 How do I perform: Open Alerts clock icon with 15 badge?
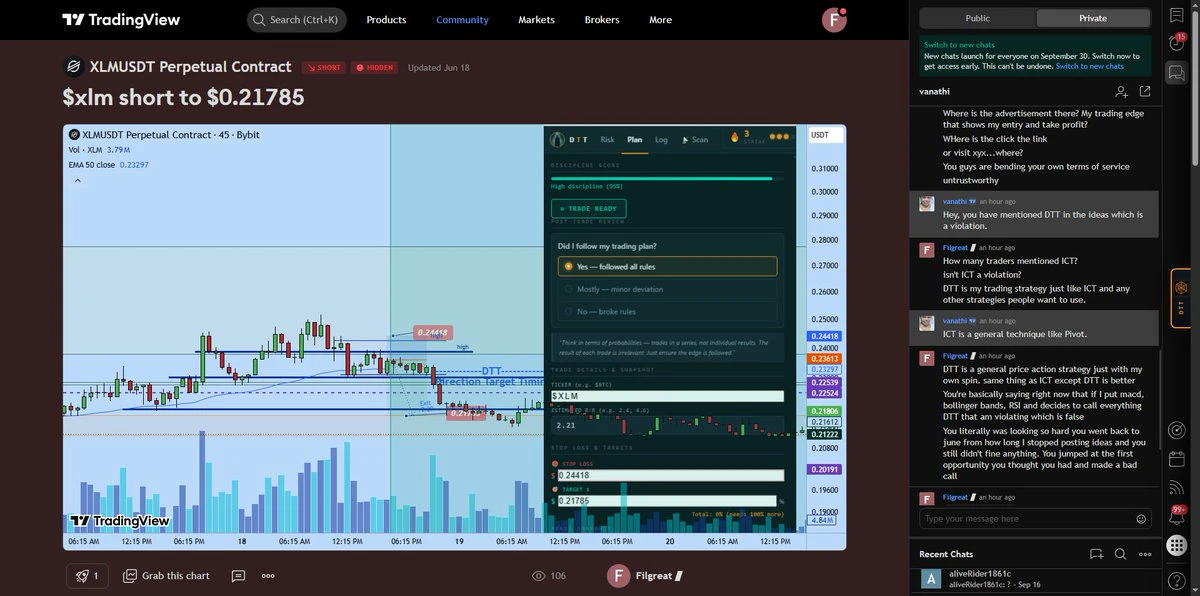pyautogui.click(x=1177, y=43)
